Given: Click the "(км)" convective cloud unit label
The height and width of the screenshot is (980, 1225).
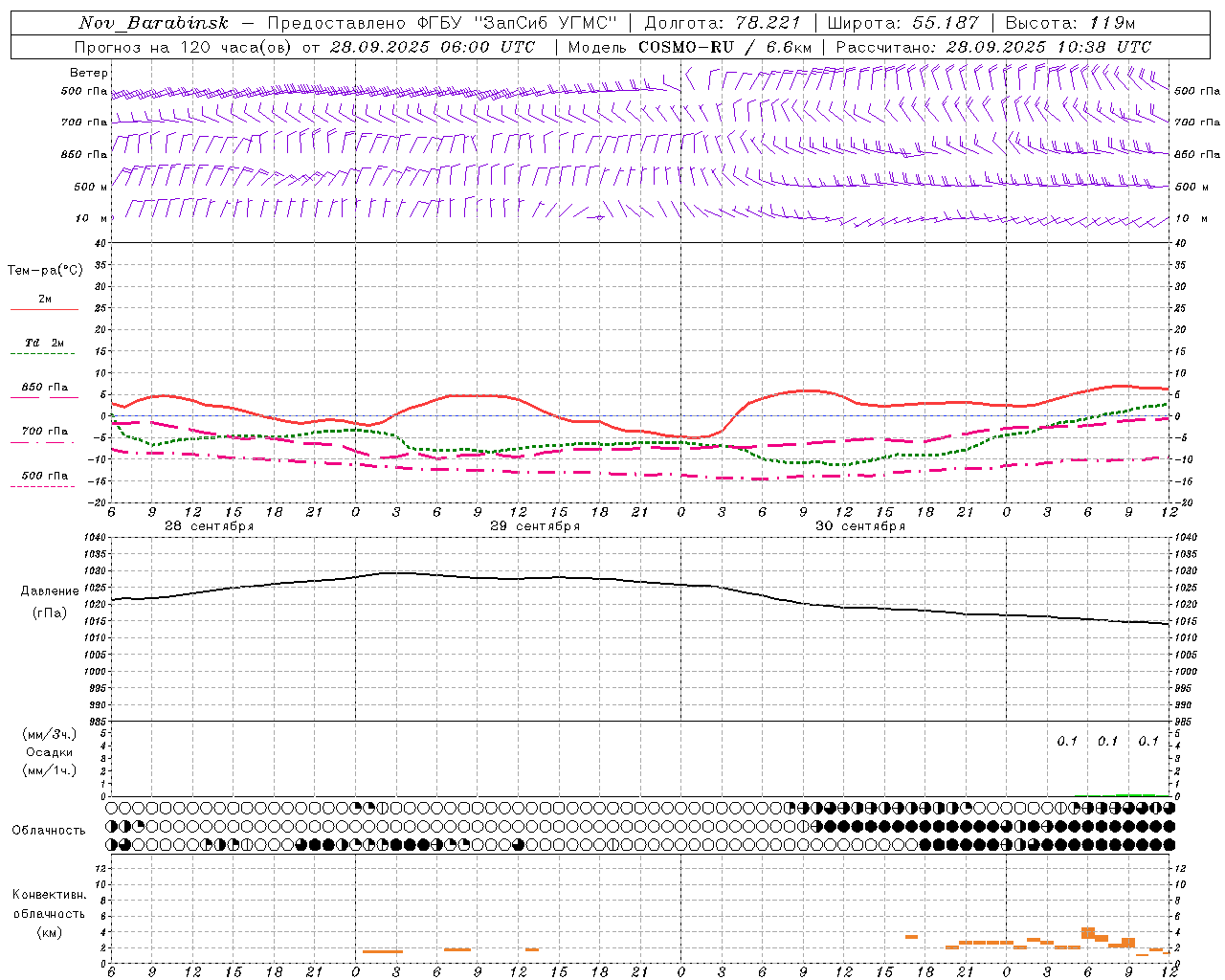Looking at the screenshot, I should (50, 932).
